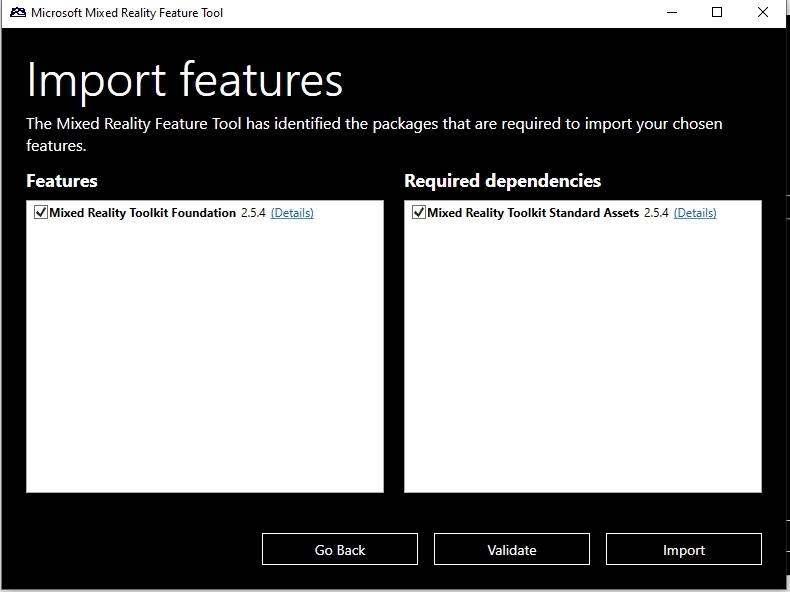790x592 pixels.
Task: Click the Features heading
Action: (x=62, y=181)
